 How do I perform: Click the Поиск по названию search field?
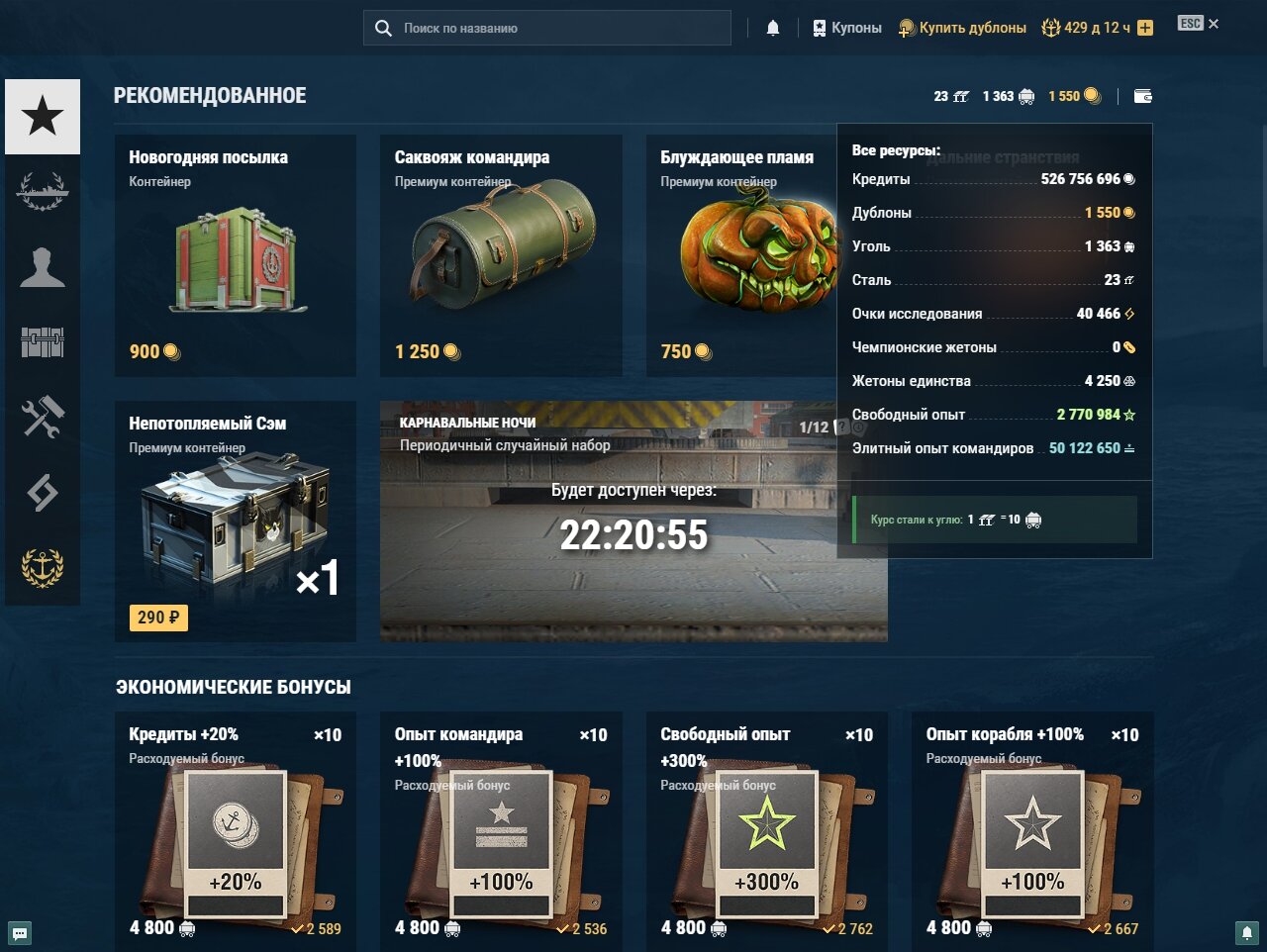547,28
